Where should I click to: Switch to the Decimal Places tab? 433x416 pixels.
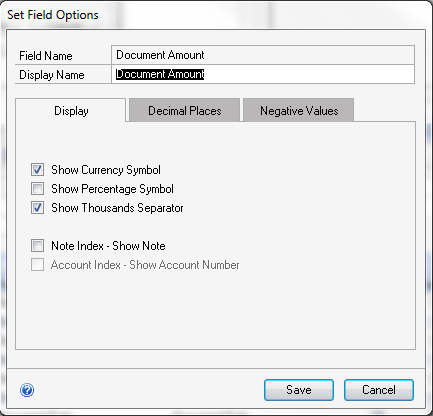[185, 110]
